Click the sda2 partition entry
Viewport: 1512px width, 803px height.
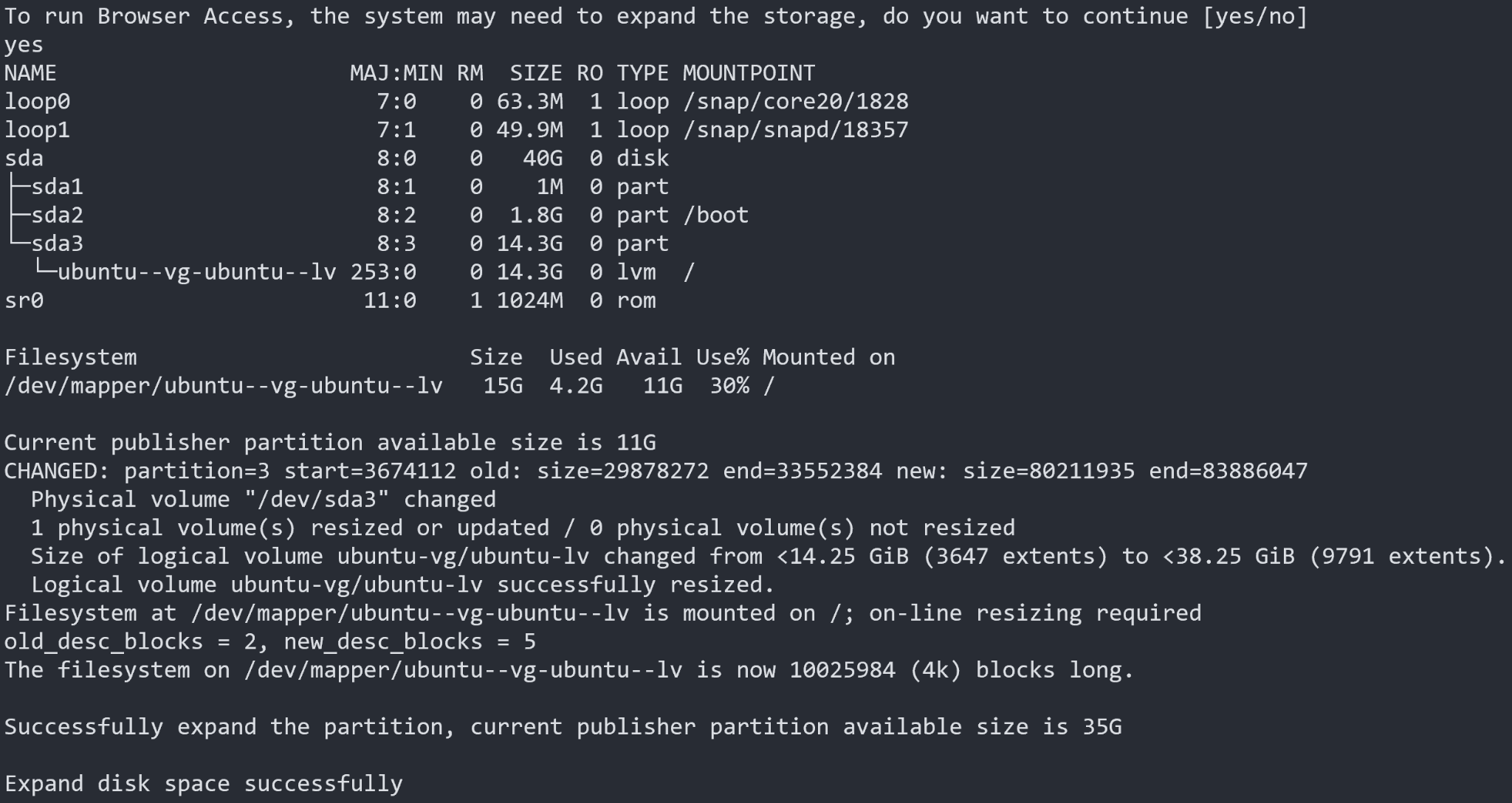57,216
